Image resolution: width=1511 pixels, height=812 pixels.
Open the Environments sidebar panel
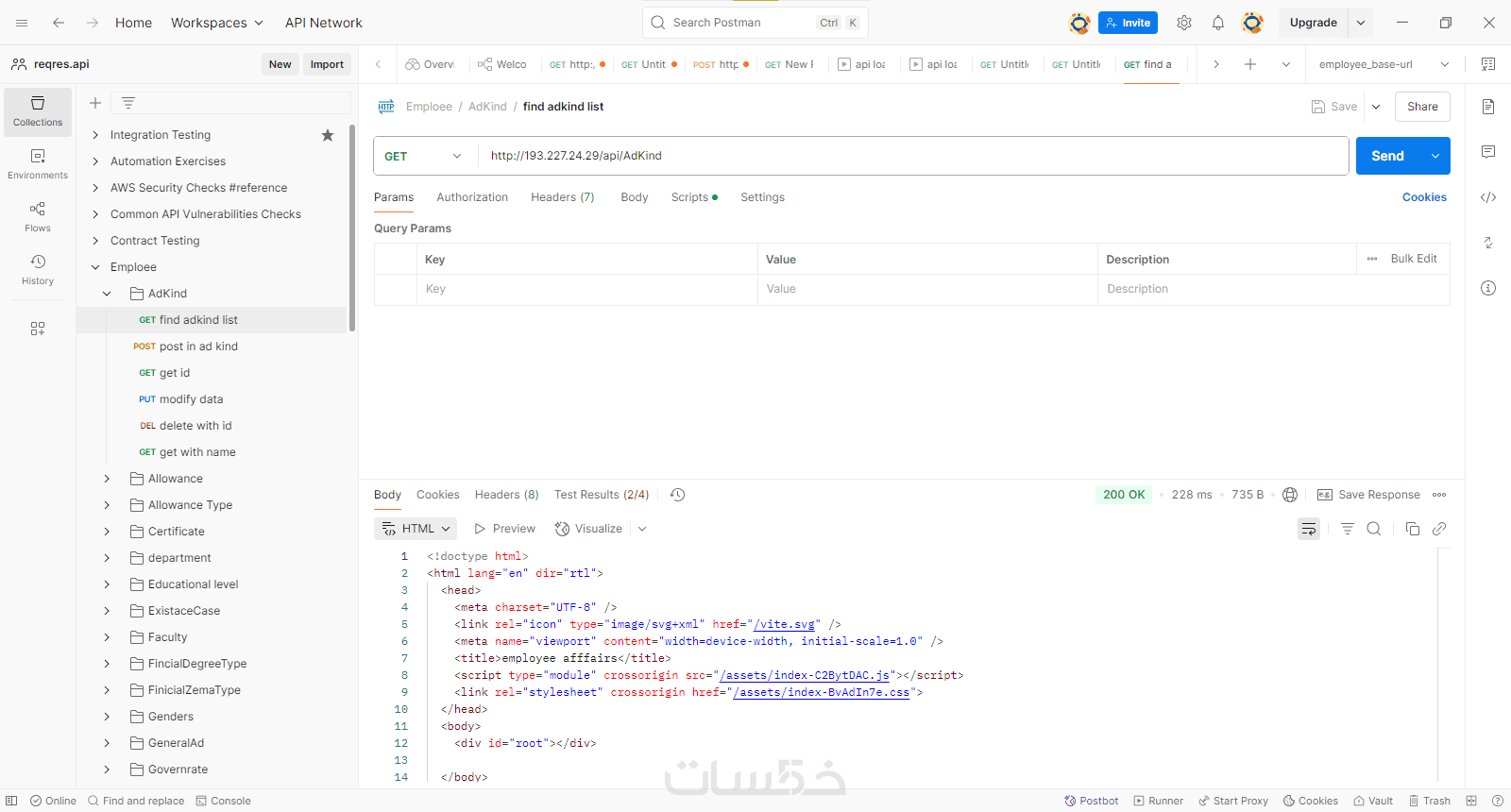38,164
